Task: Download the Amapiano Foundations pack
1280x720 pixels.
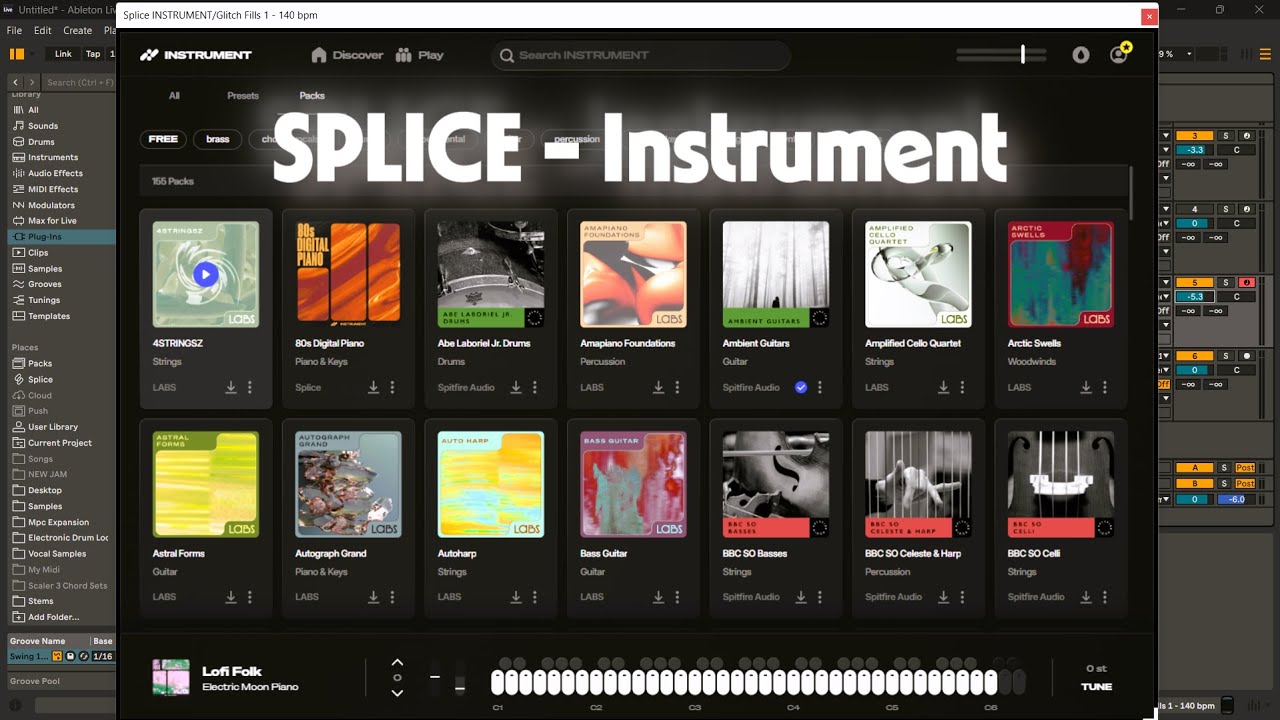Action: pyautogui.click(x=658, y=387)
